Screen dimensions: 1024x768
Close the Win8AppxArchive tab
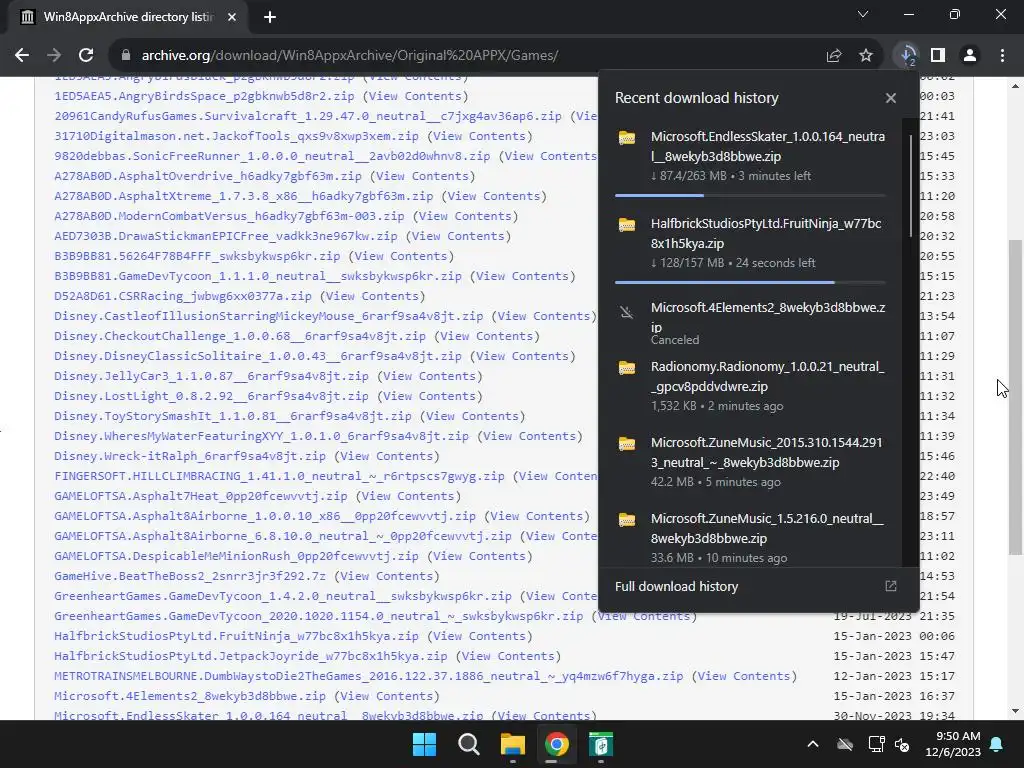[232, 17]
